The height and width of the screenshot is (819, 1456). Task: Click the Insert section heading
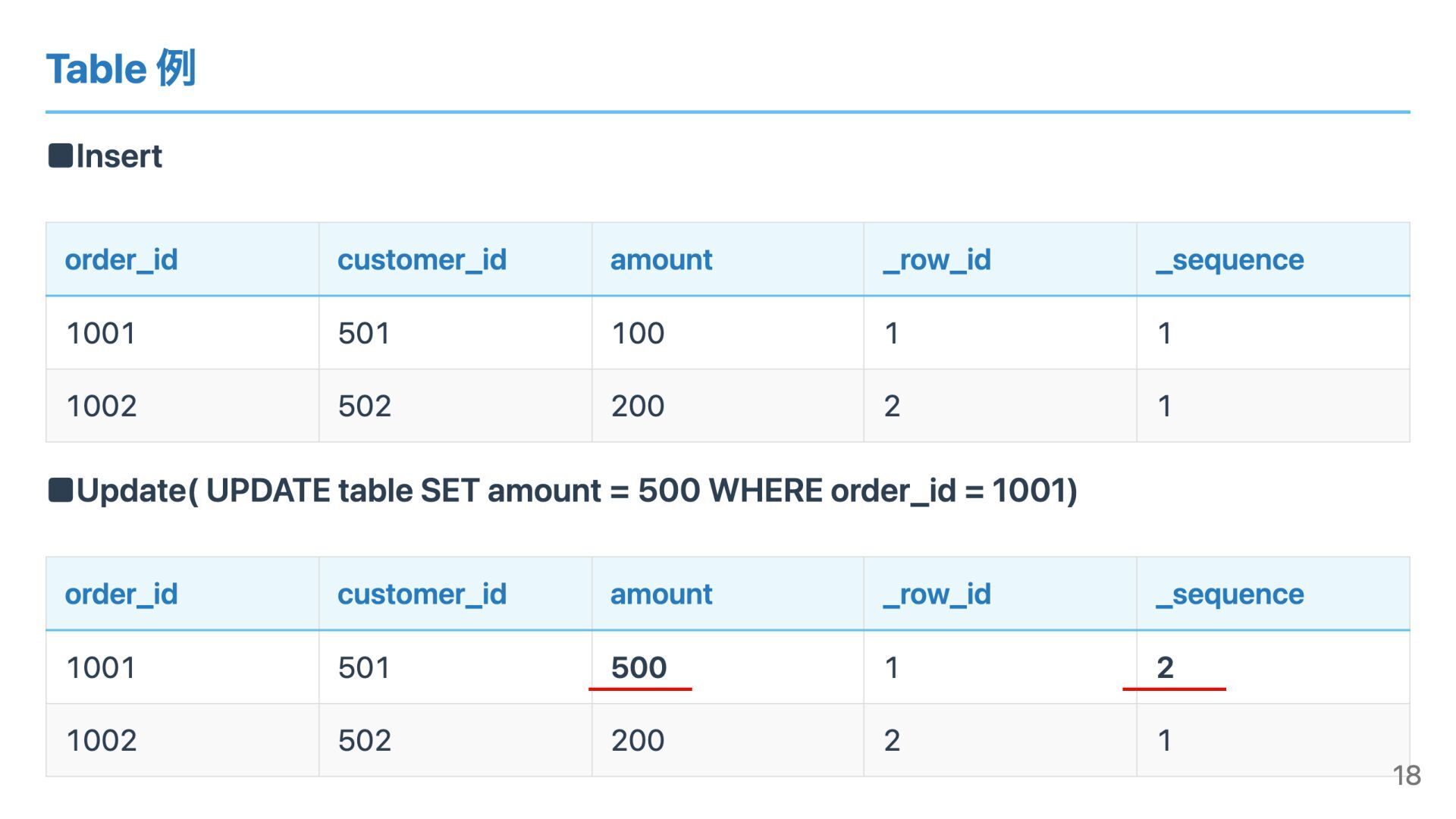click(x=119, y=156)
